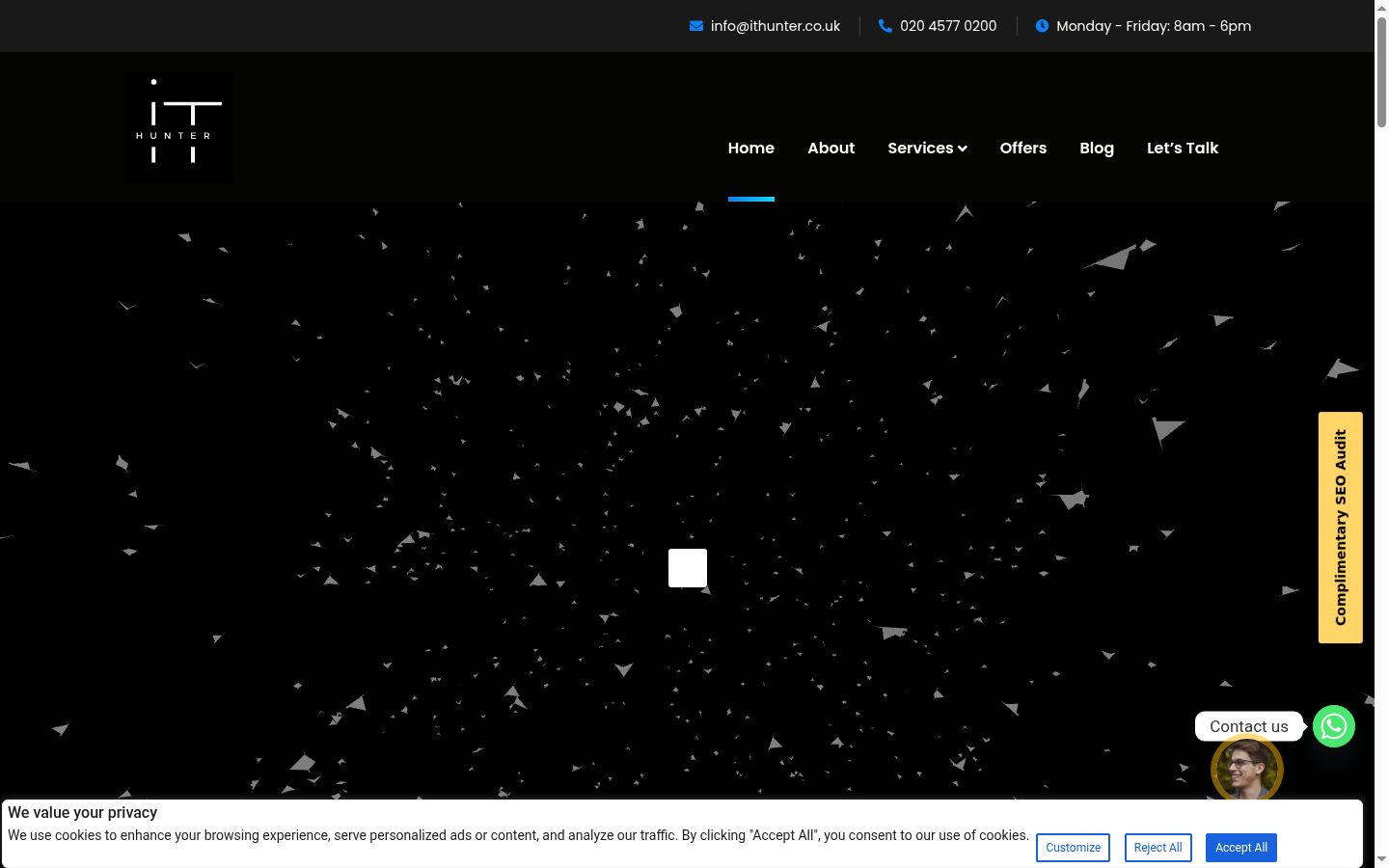The image size is (1389, 868).
Task: Click 'We value your privacy' heading
Action: [82, 813]
